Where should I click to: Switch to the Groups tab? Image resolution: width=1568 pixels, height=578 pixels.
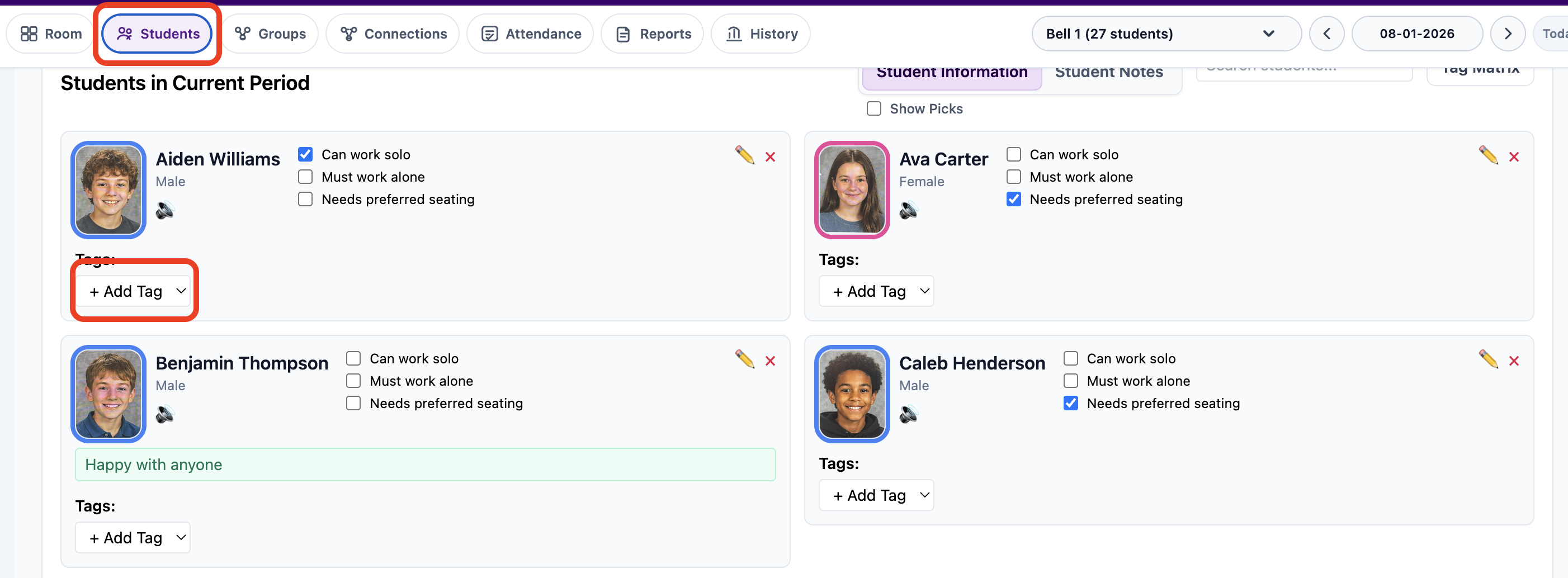click(270, 34)
